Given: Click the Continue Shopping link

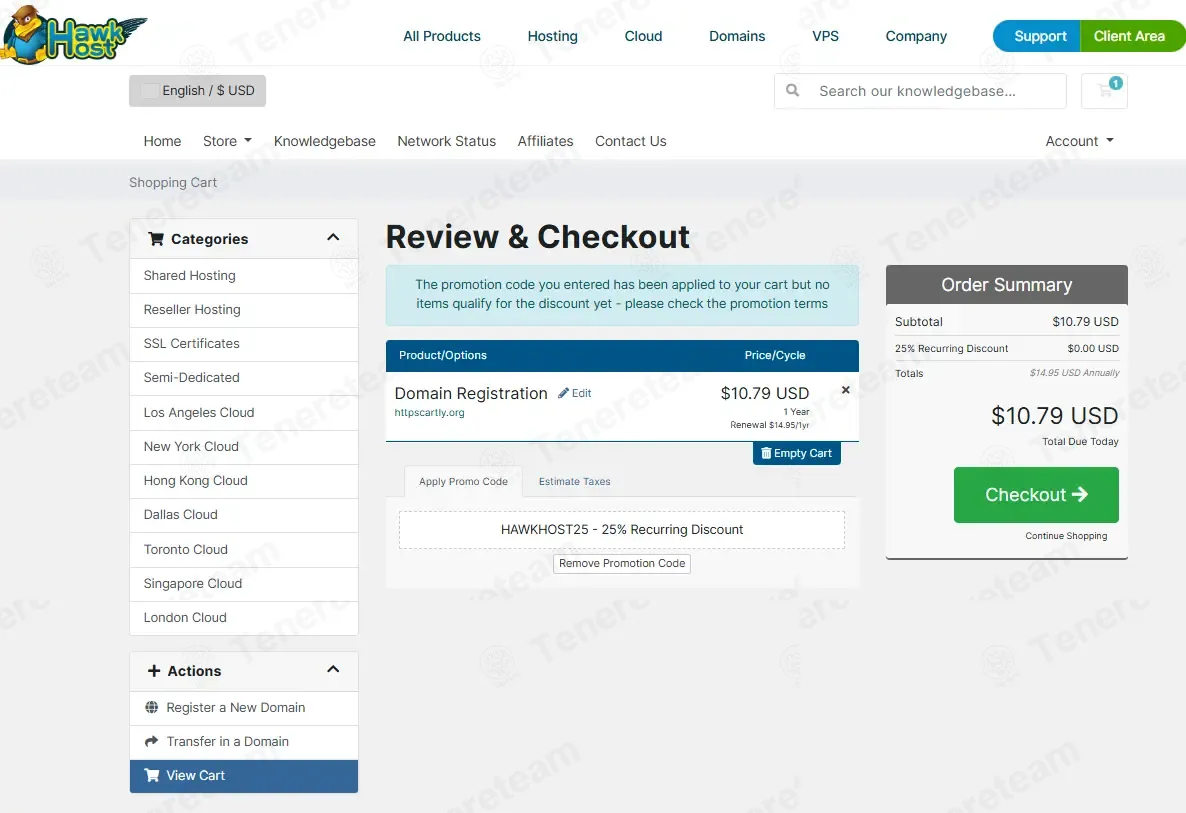Looking at the screenshot, I should tap(1066, 536).
